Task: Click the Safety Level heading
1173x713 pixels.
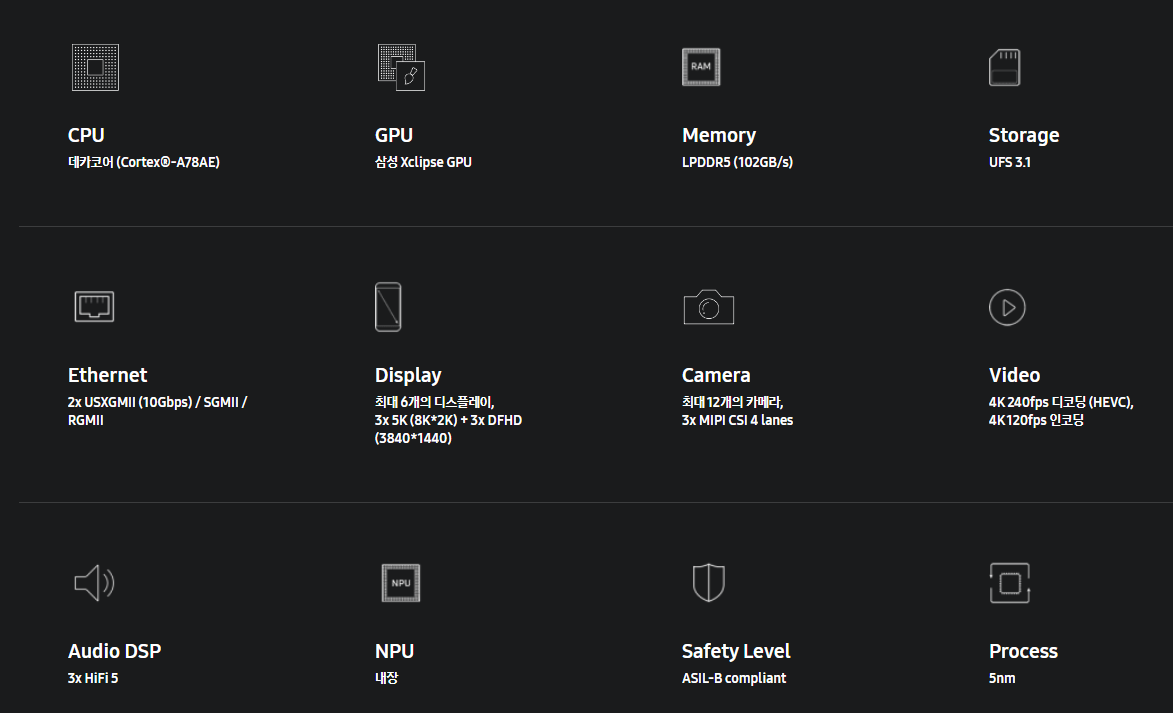Action: click(x=735, y=651)
